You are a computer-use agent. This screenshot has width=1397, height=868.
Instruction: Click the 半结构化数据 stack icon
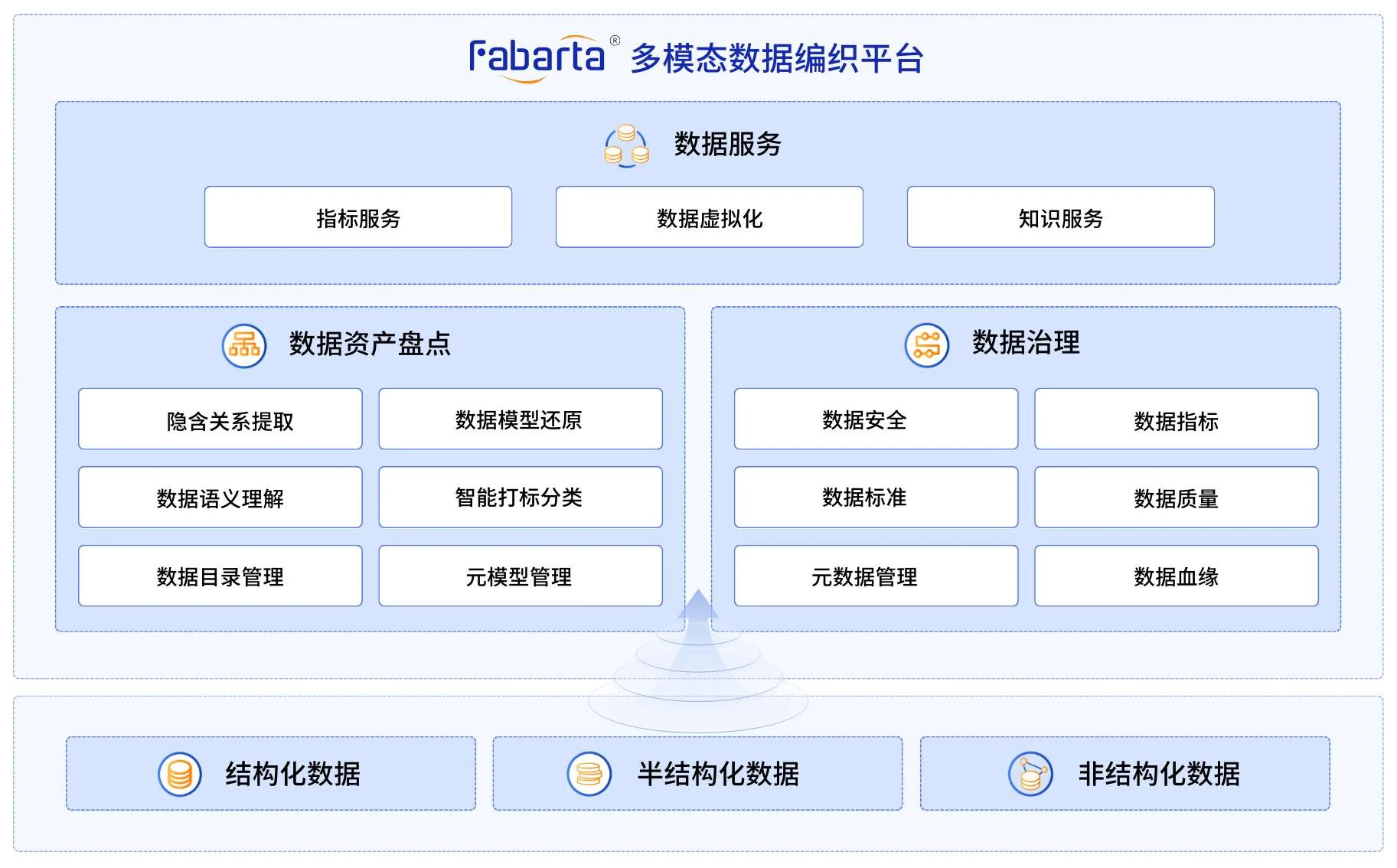[x=589, y=774]
